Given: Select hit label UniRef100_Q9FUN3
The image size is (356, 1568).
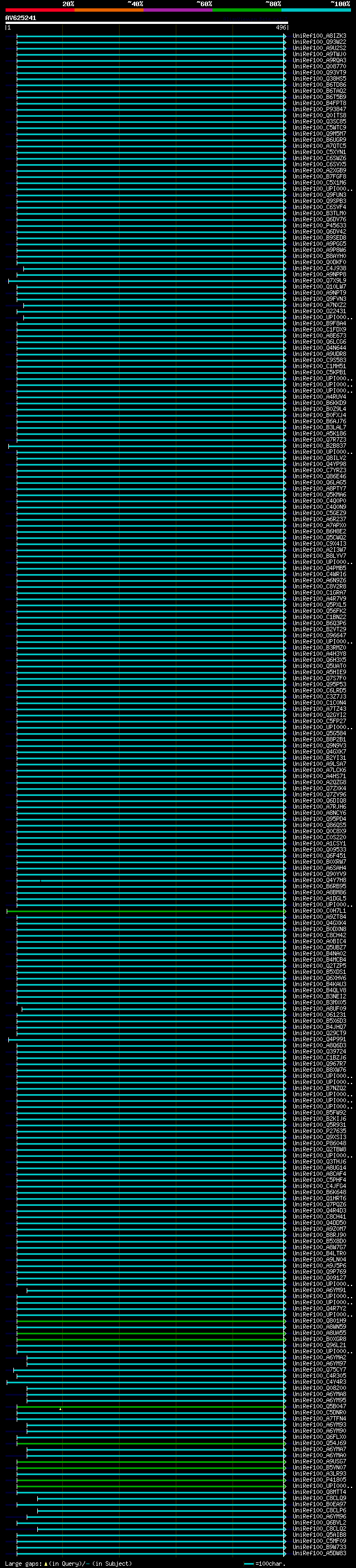Looking at the screenshot, I should point(319,195).
